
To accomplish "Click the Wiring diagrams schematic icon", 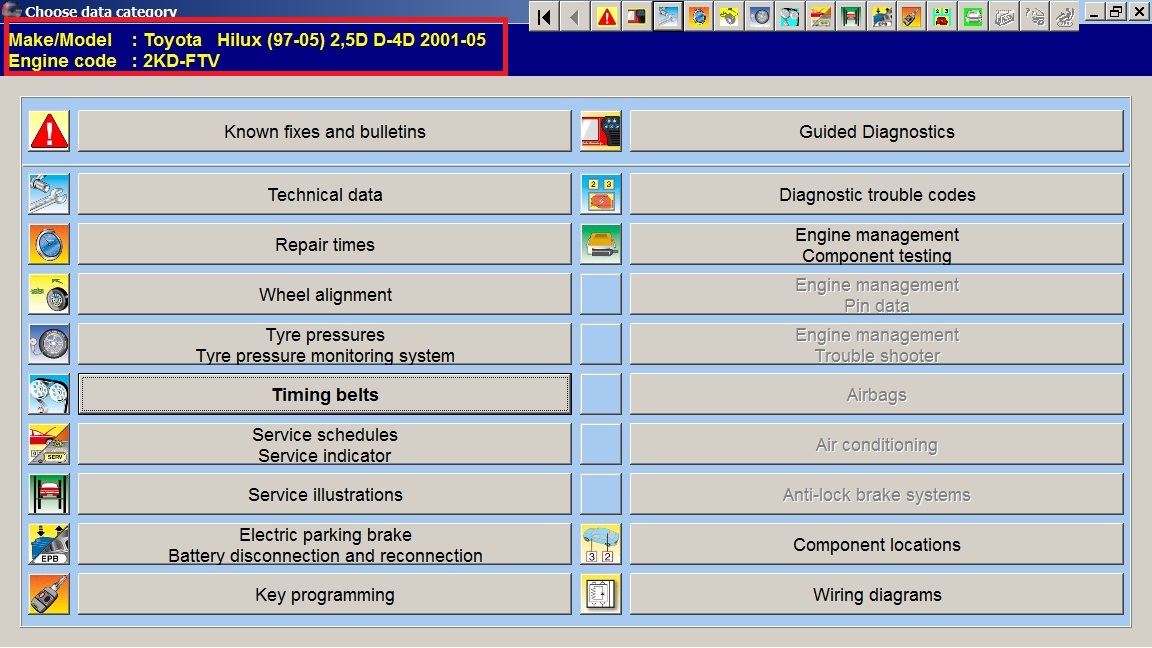I will click(601, 594).
